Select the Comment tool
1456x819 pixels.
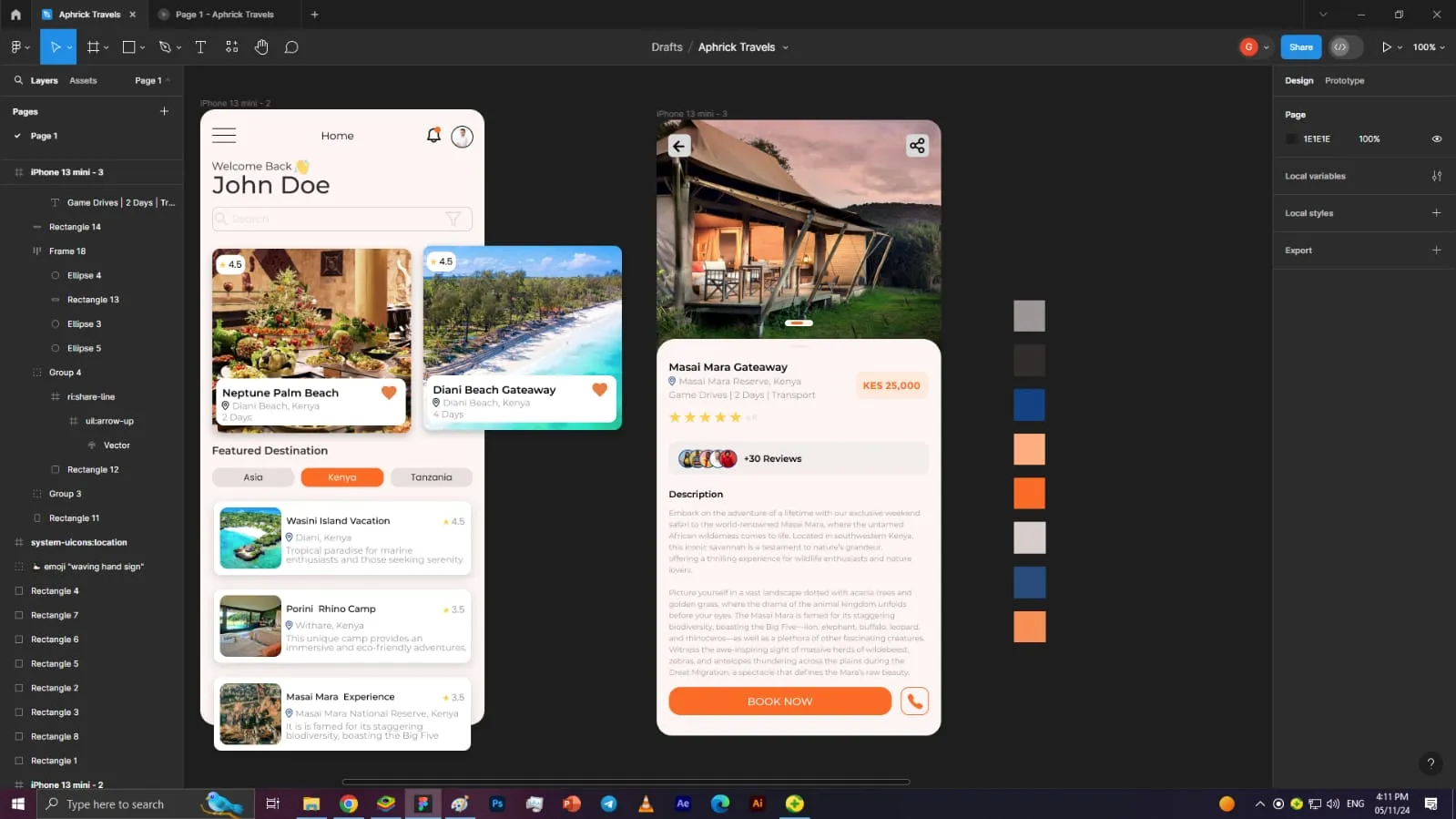click(291, 47)
